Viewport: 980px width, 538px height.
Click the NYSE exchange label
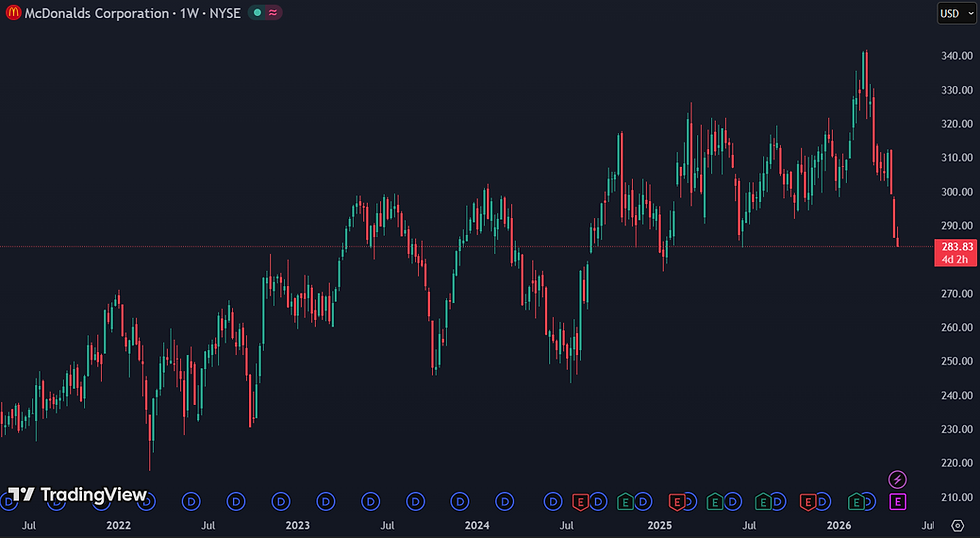pyautogui.click(x=225, y=13)
